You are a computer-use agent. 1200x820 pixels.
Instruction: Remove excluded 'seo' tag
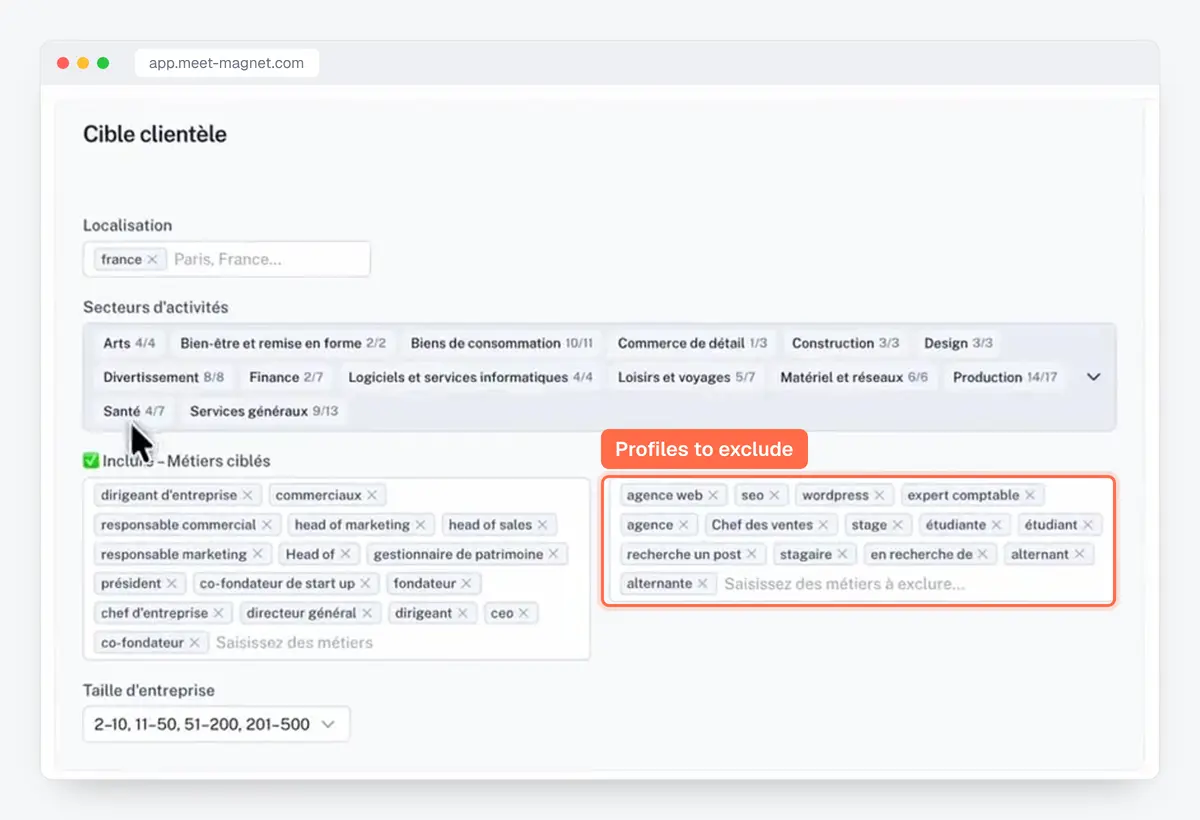(774, 495)
